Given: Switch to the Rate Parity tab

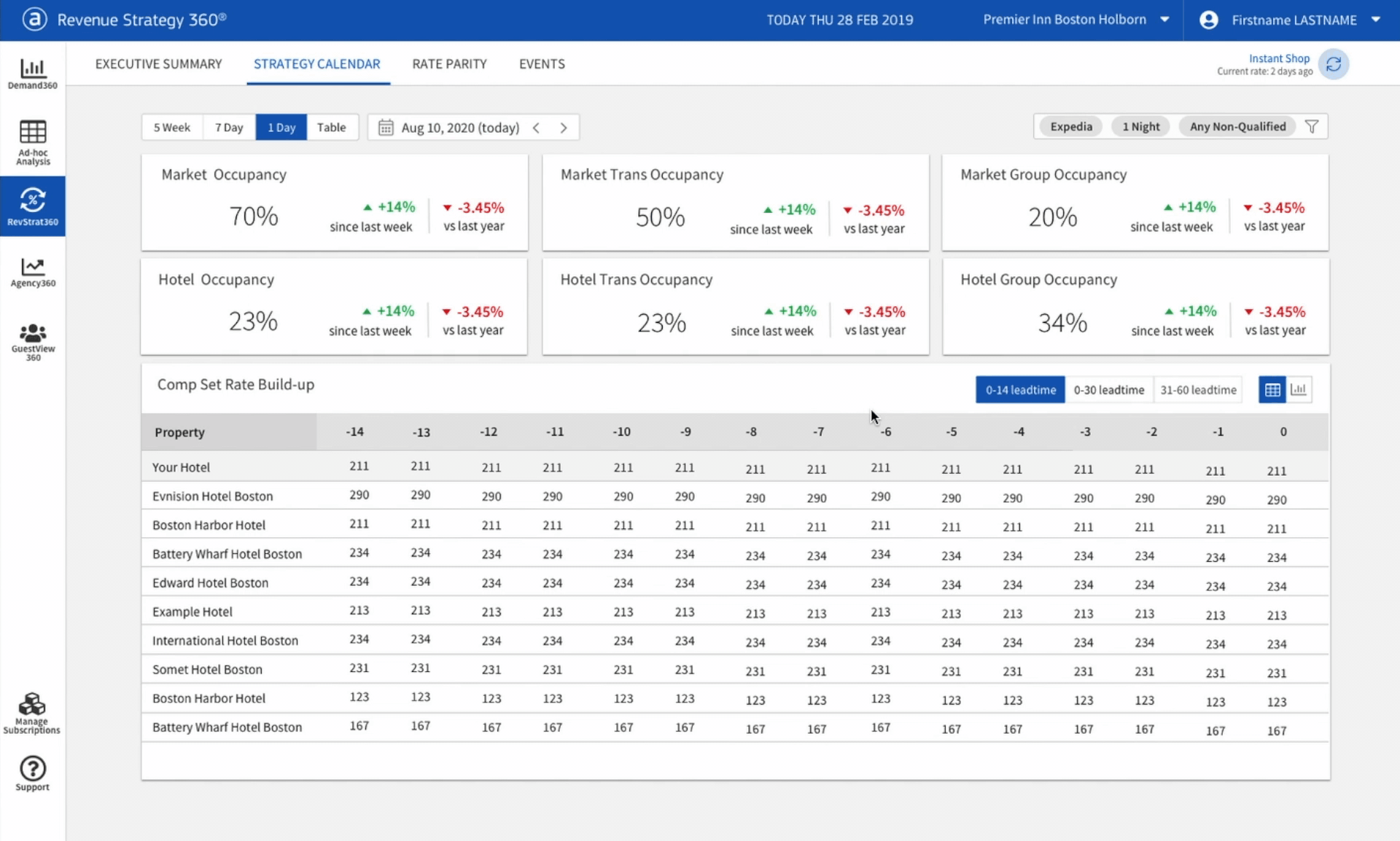Looking at the screenshot, I should pos(449,64).
